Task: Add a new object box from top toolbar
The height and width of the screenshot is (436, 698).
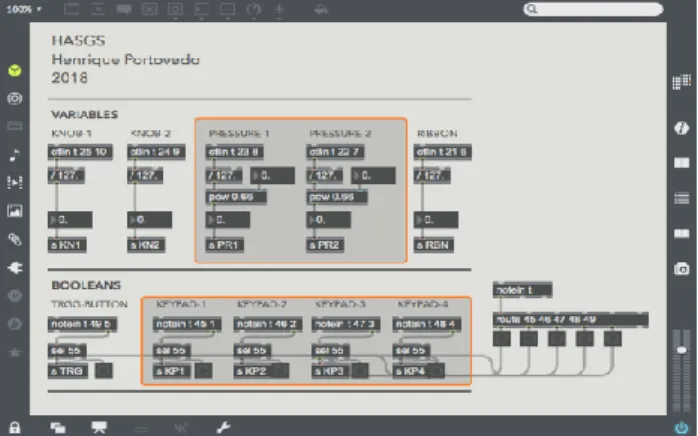Action: (72, 9)
